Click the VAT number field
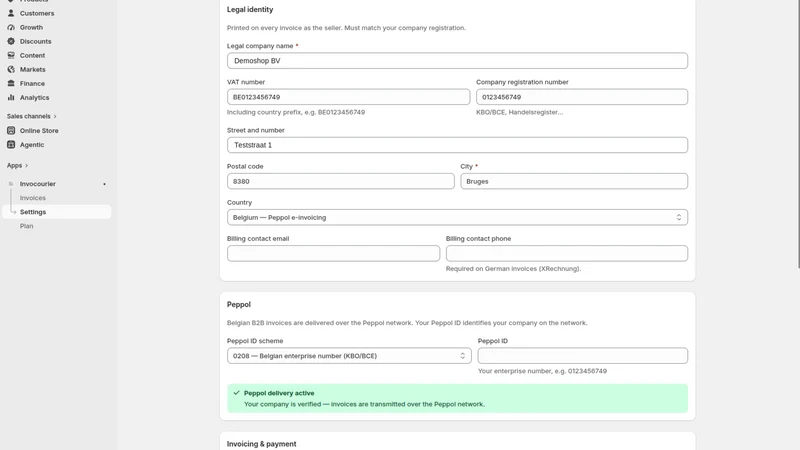Image resolution: width=800 pixels, height=450 pixels. 348,97
